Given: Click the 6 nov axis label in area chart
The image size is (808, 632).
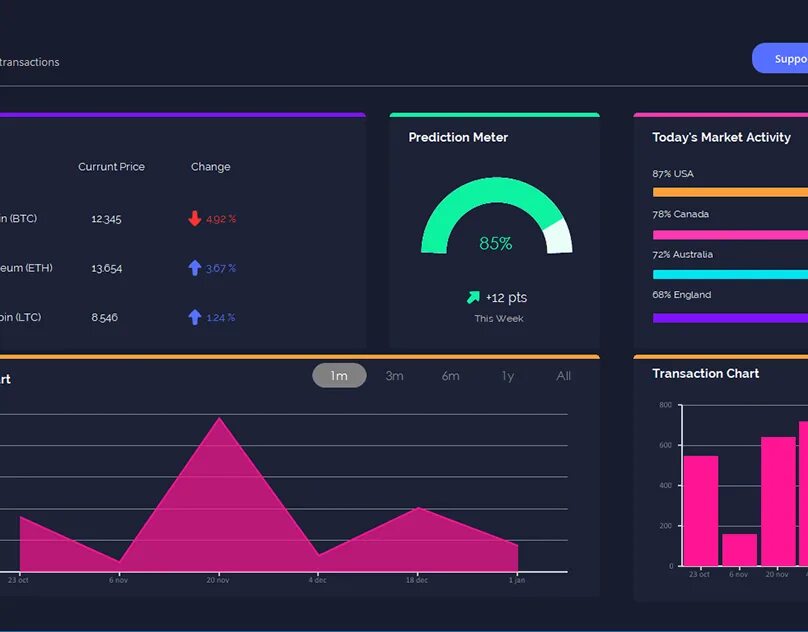Looking at the screenshot, I should [118, 580].
